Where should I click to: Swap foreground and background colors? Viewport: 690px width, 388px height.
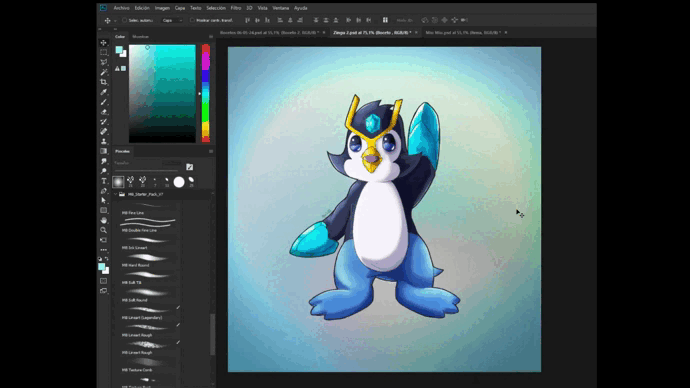point(106,259)
